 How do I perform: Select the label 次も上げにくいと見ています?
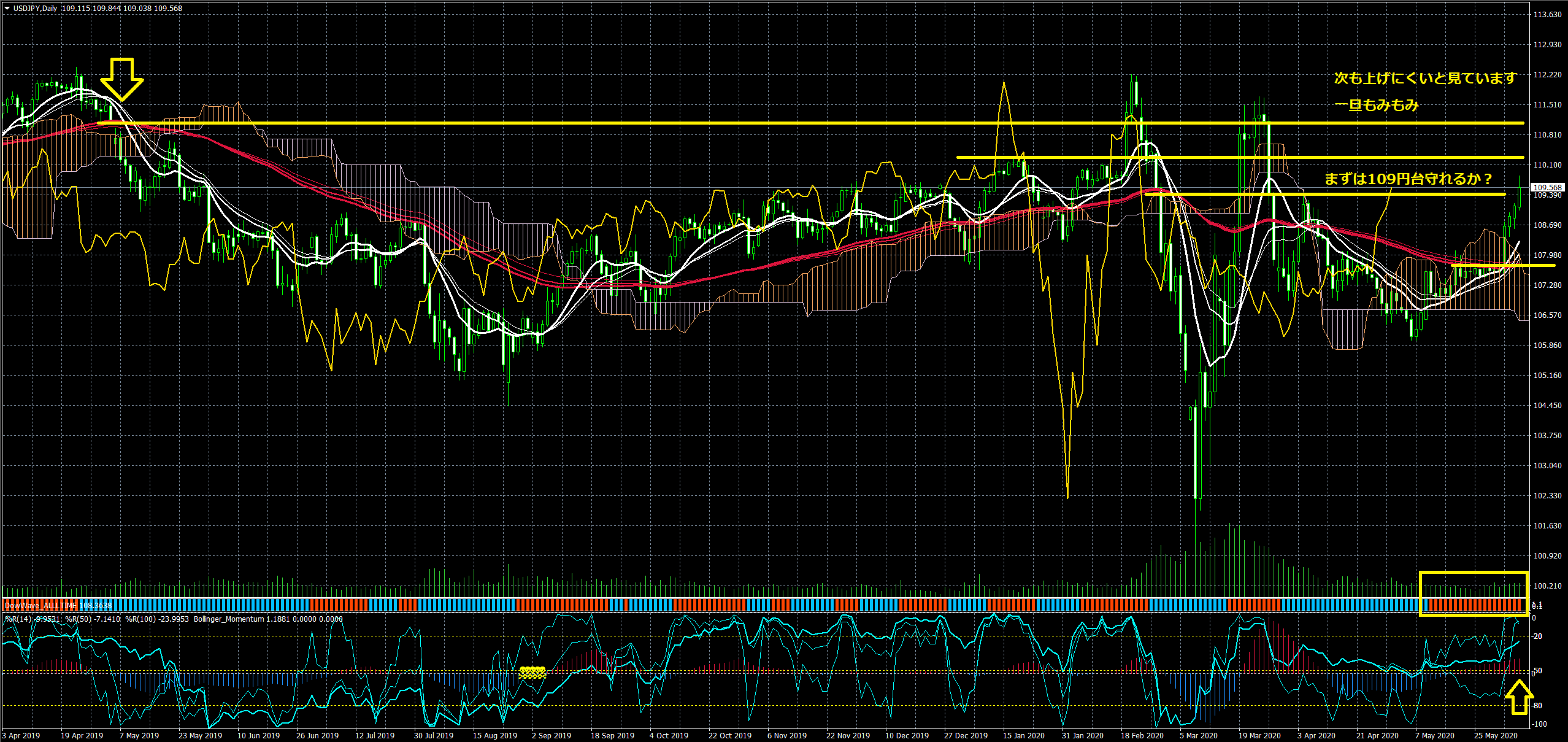coord(1424,78)
